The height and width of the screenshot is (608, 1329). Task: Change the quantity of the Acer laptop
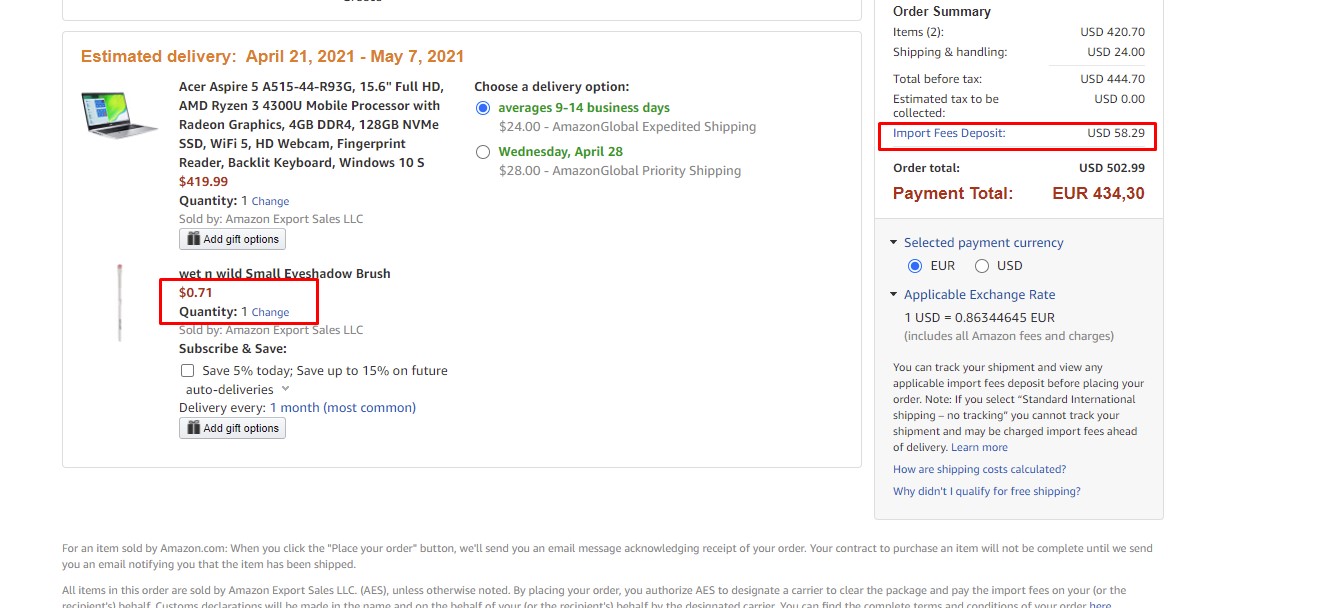(x=270, y=201)
